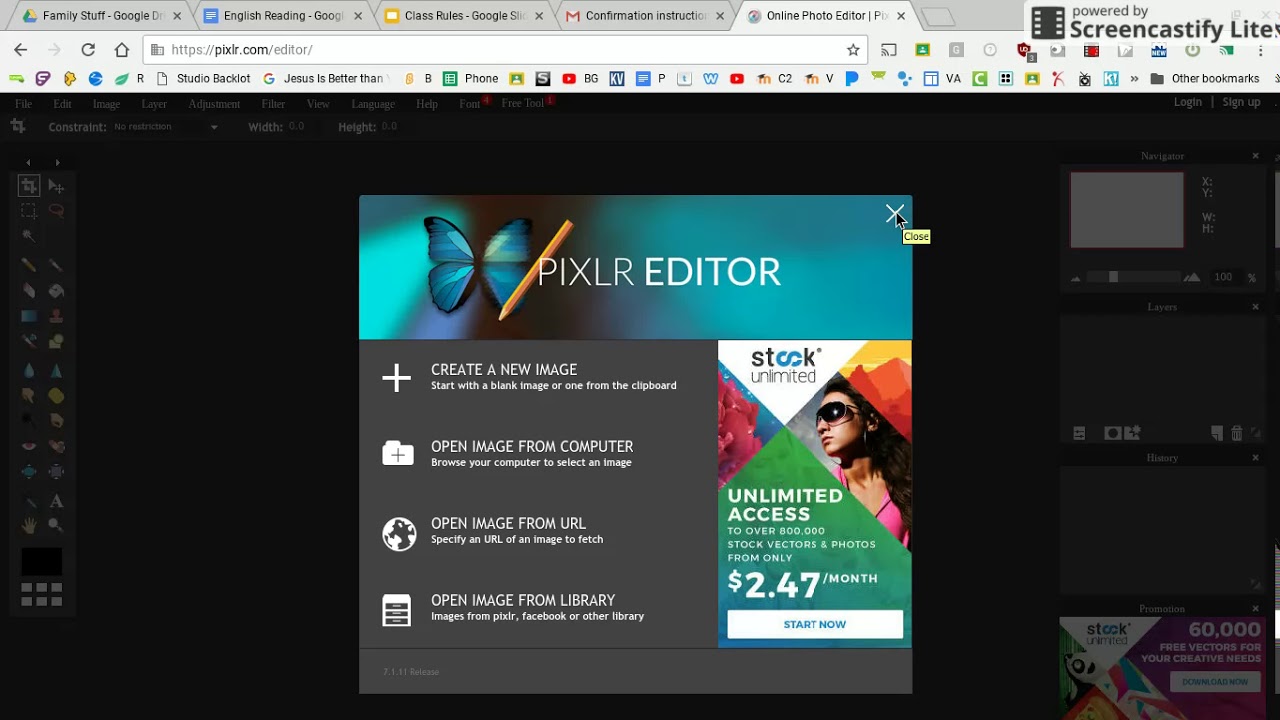Viewport: 1280px width, 720px height.
Task: Click the browser reload button
Action: [x=88, y=50]
